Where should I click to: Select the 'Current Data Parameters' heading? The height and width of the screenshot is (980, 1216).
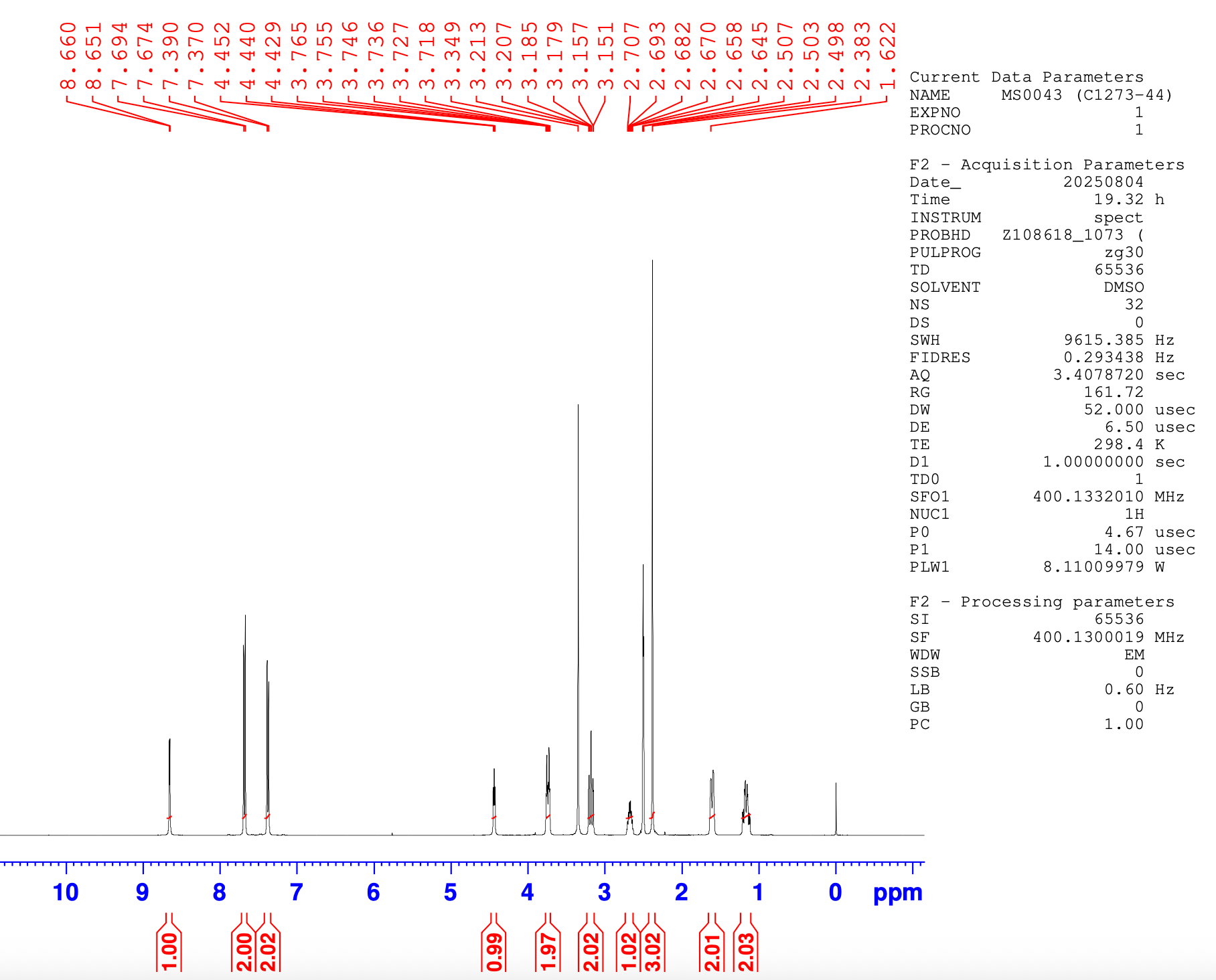coord(1027,77)
